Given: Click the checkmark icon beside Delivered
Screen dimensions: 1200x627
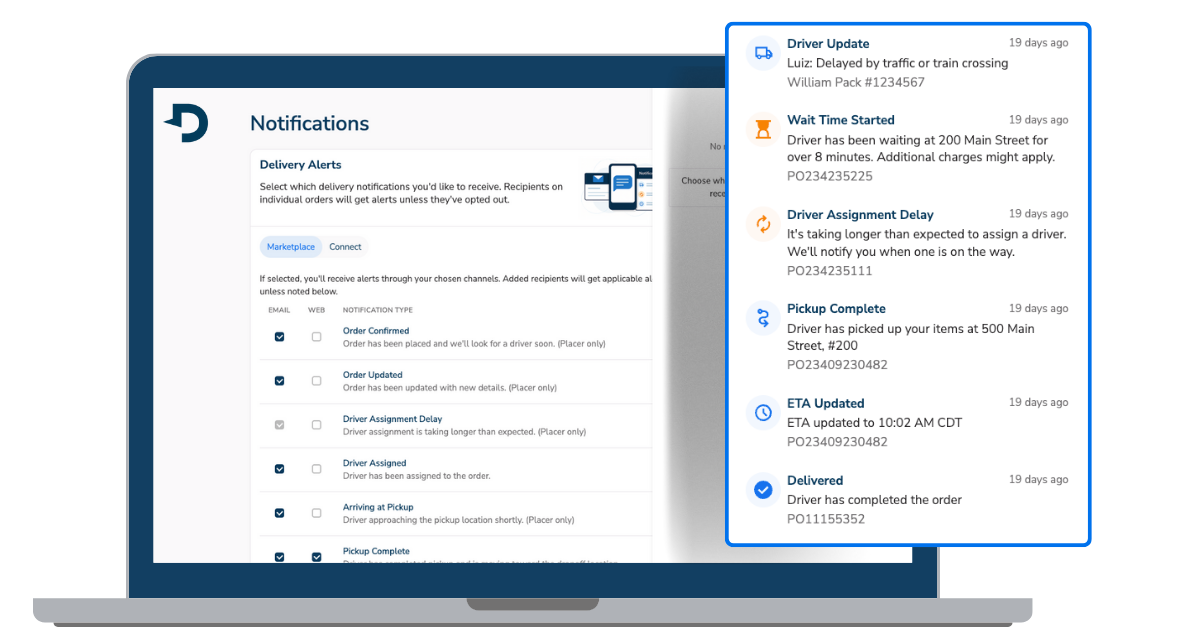Looking at the screenshot, I should point(762,489).
